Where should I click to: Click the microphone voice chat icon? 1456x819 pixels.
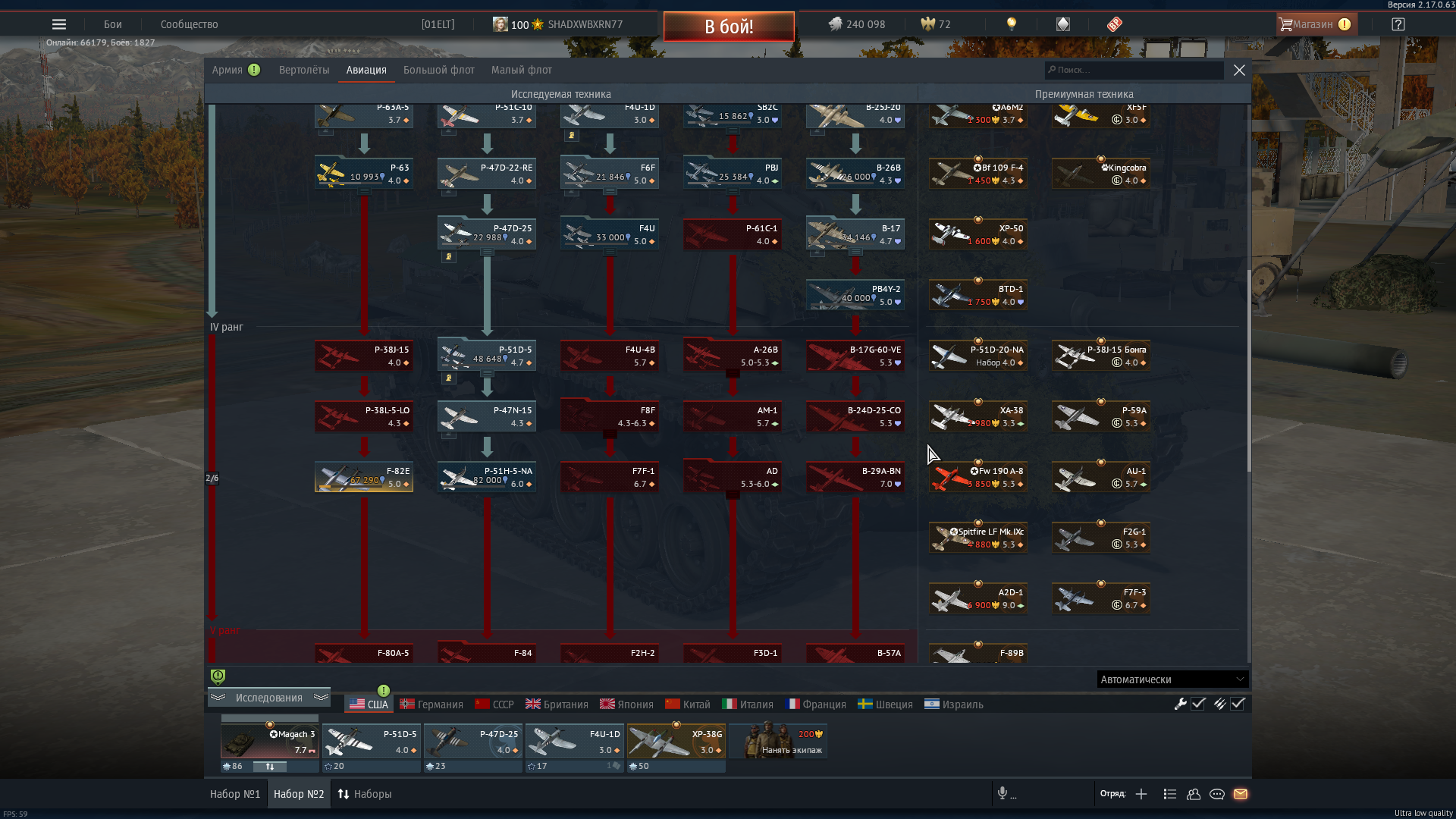(1003, 793)
